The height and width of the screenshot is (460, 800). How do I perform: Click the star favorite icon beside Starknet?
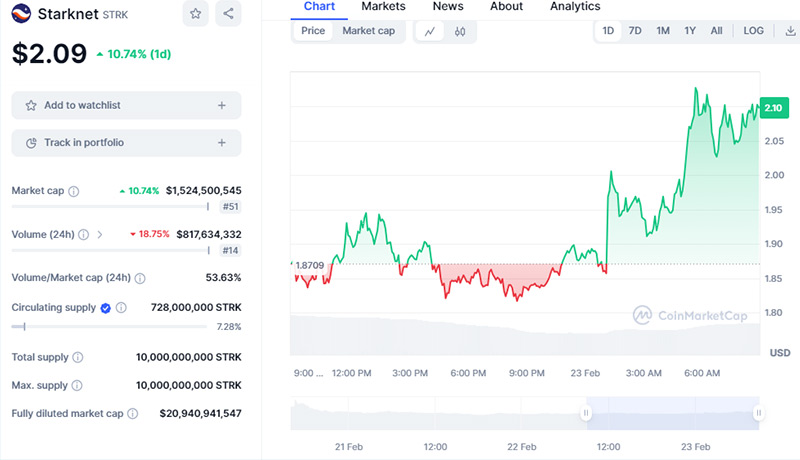pos(196,14)
